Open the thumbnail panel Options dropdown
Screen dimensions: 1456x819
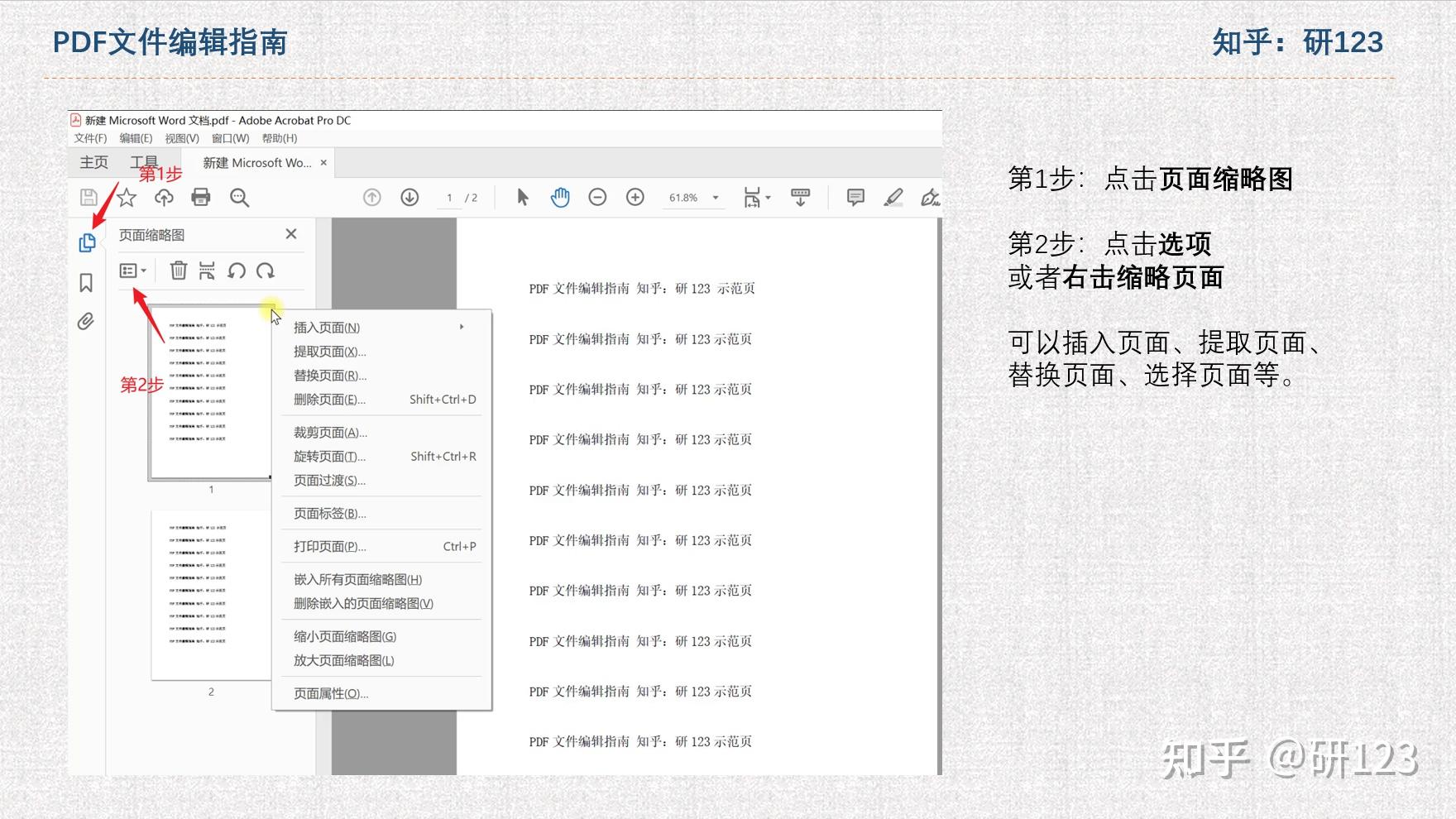coord(132,271)
